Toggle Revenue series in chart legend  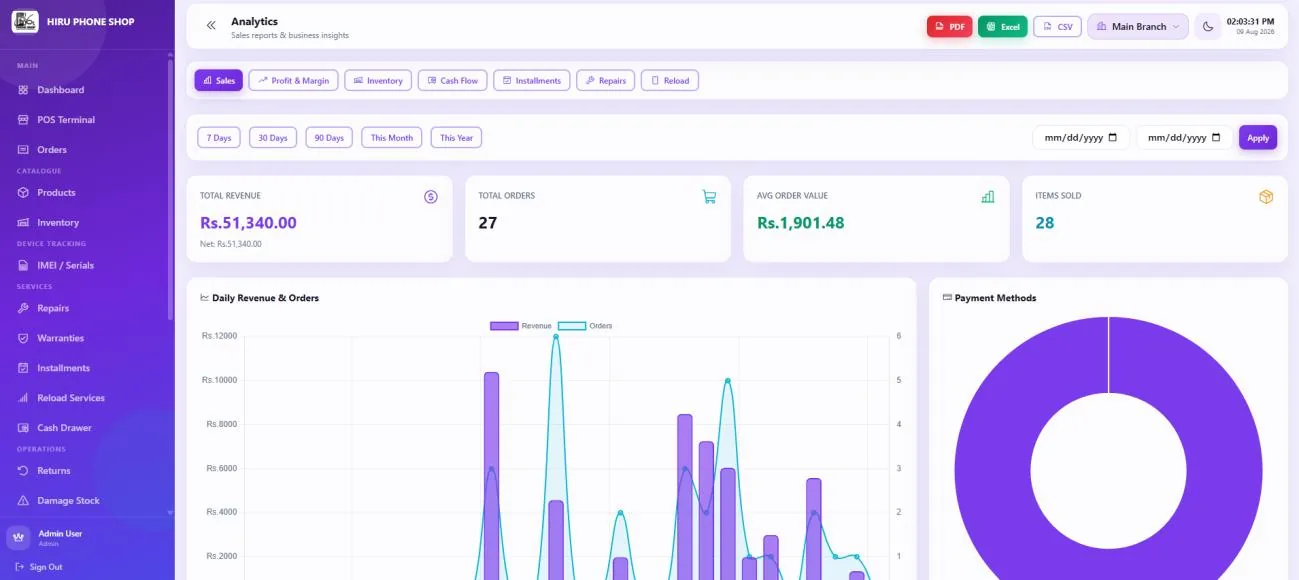coord(521,326)
